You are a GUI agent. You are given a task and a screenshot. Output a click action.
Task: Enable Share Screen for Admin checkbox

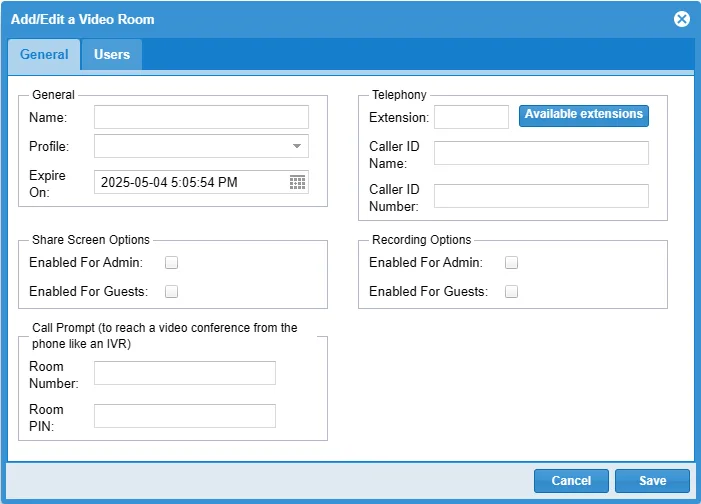coord(171,263)
